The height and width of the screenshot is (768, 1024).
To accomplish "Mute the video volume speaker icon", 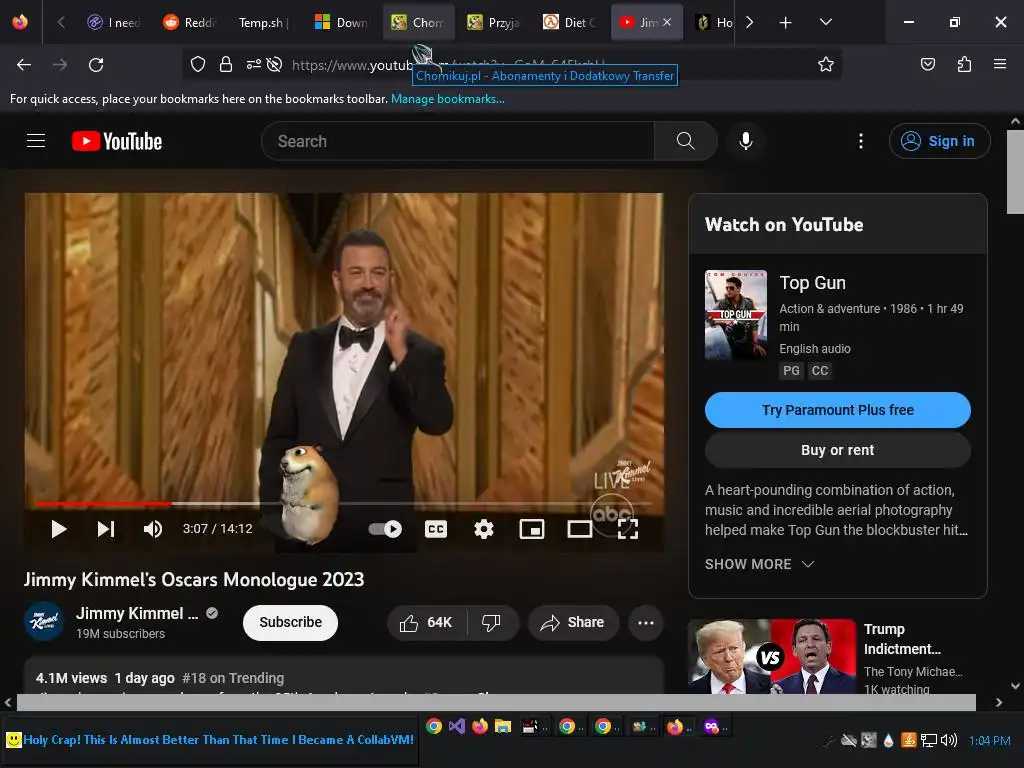I will tap(153, 529).
